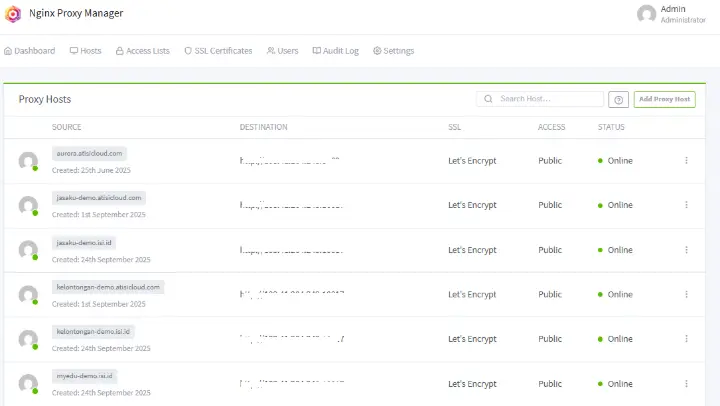Image resolution: width=720 pixels, height=406 pixels.
Task: Click avatar icon for jasaku-demo.atisicloud.com row
Action: (28, 205)
